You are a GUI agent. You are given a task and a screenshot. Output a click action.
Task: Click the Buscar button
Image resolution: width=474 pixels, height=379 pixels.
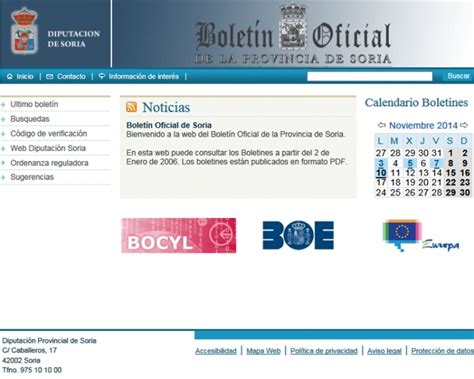(x=458, y=76)
